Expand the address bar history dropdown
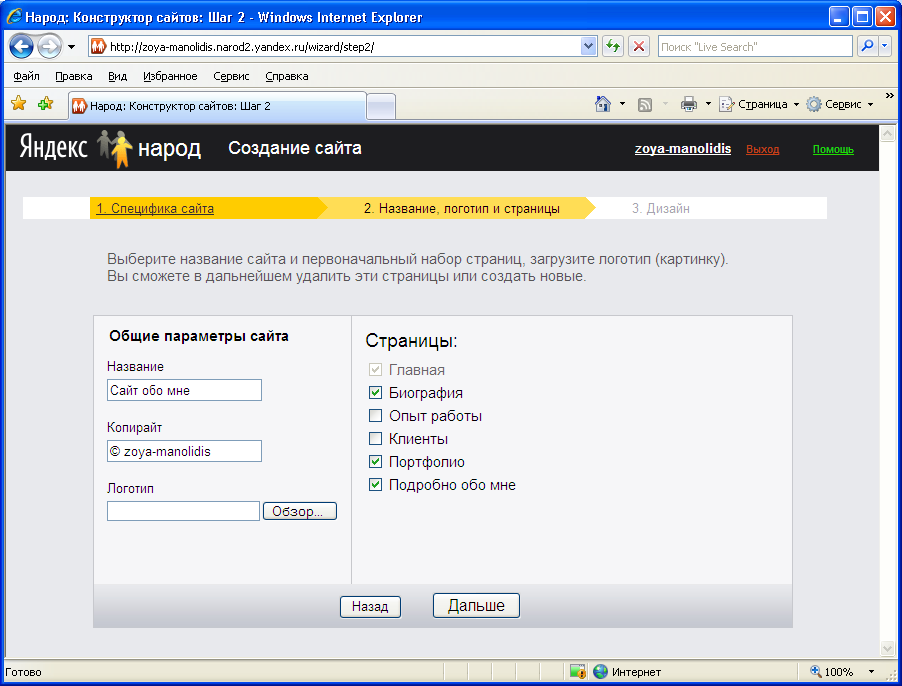This screenshot has width=902, height=686. [588, 47]
